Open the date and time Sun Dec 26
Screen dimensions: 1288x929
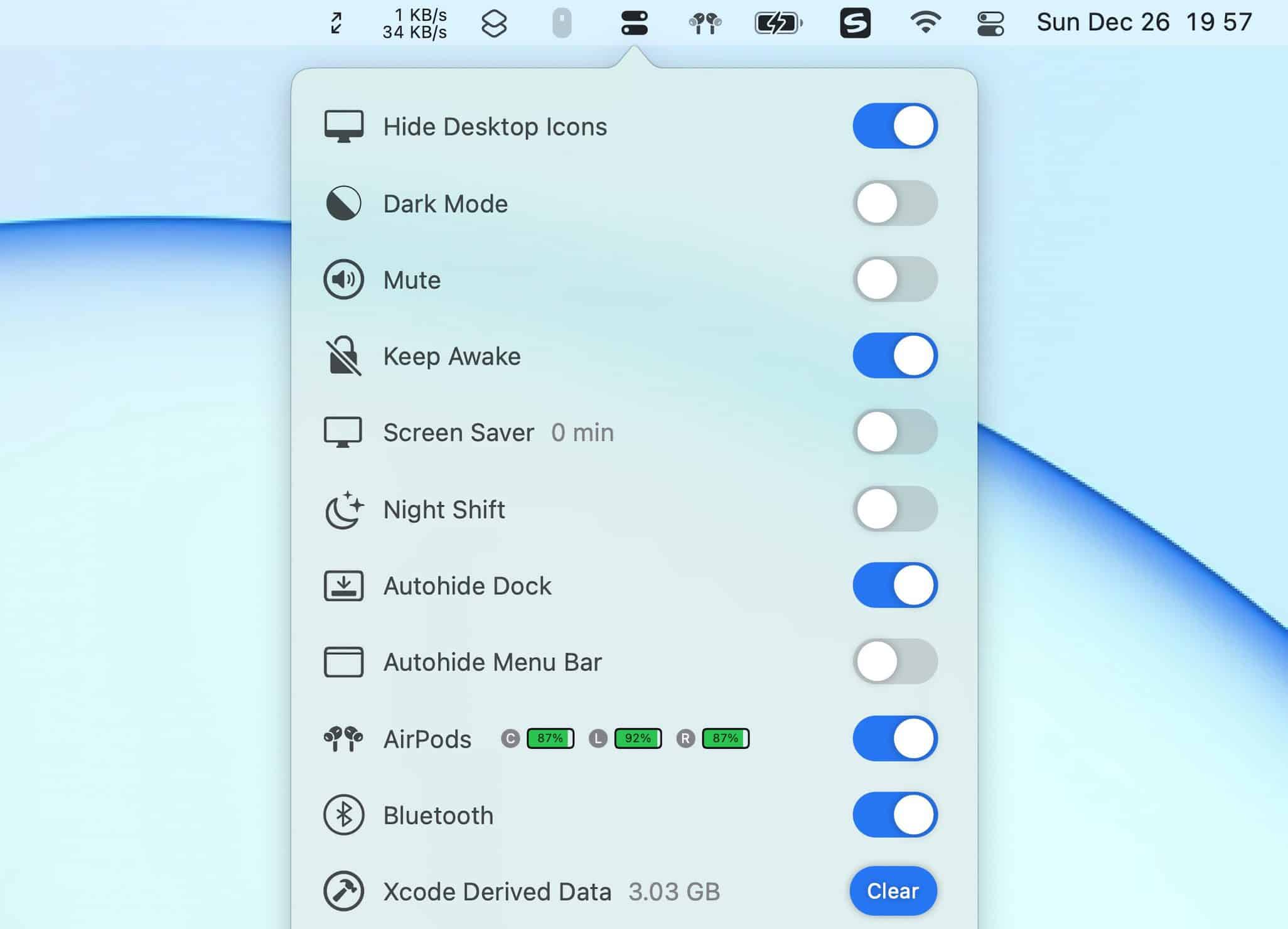click(1144, 23)
